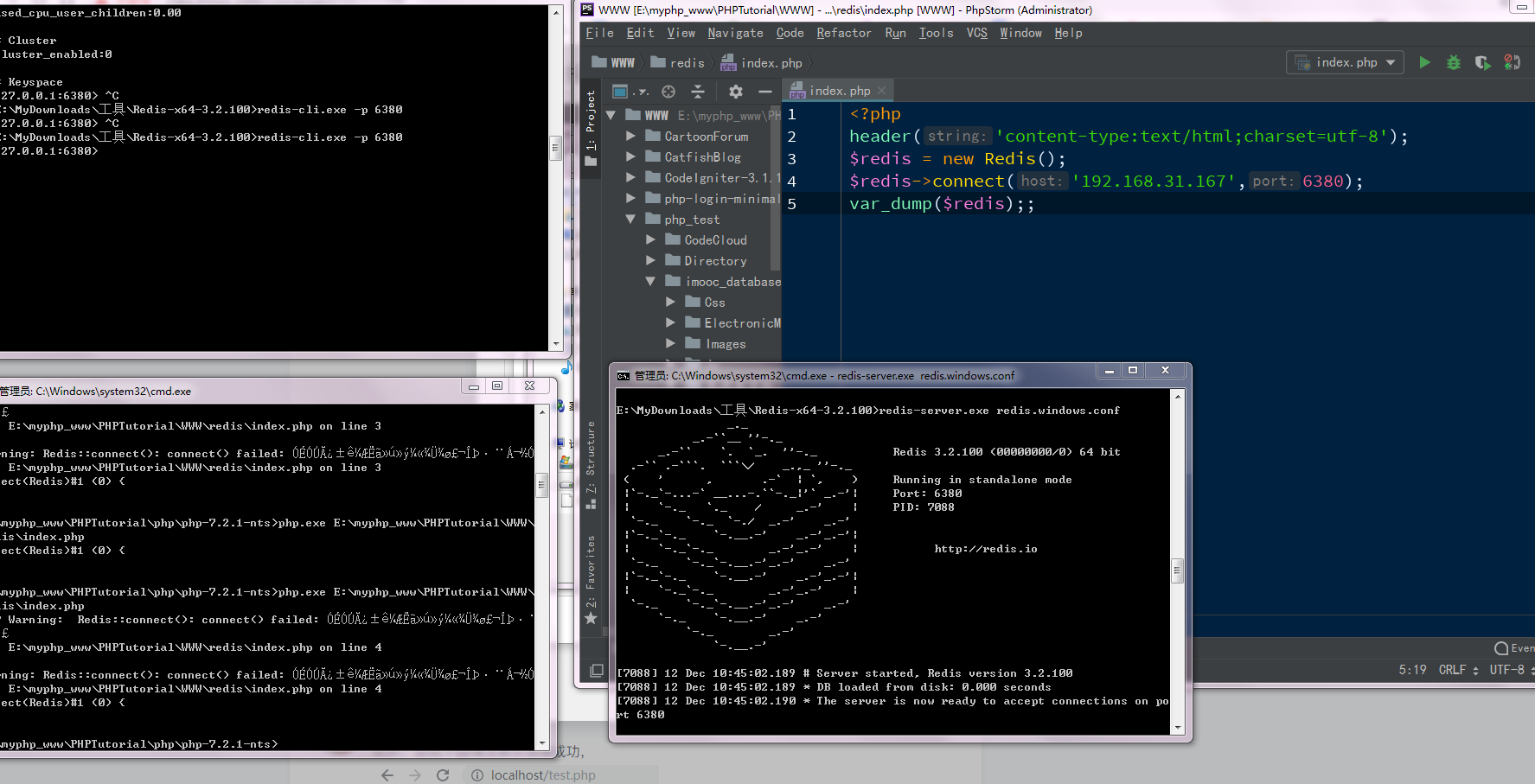Image resolution: width=1535 pixels, height=784 pixels.
Task: Click the var_dump($redis) code line
Action: [x=941, y=204]
